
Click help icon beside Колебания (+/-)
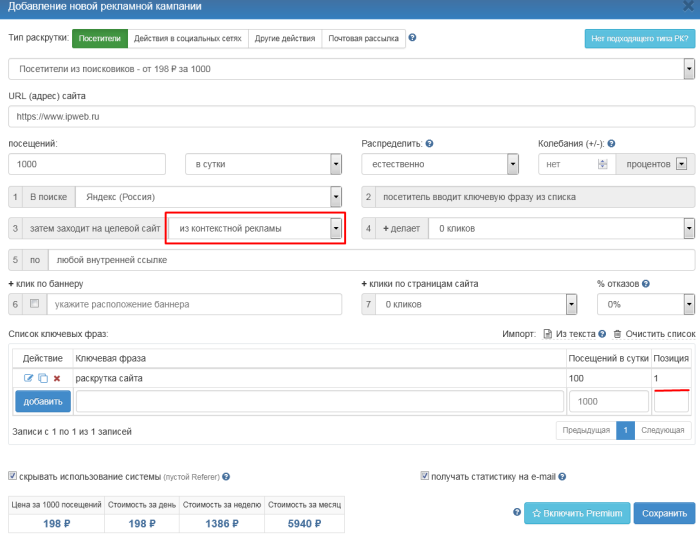(x=611, y=143)
